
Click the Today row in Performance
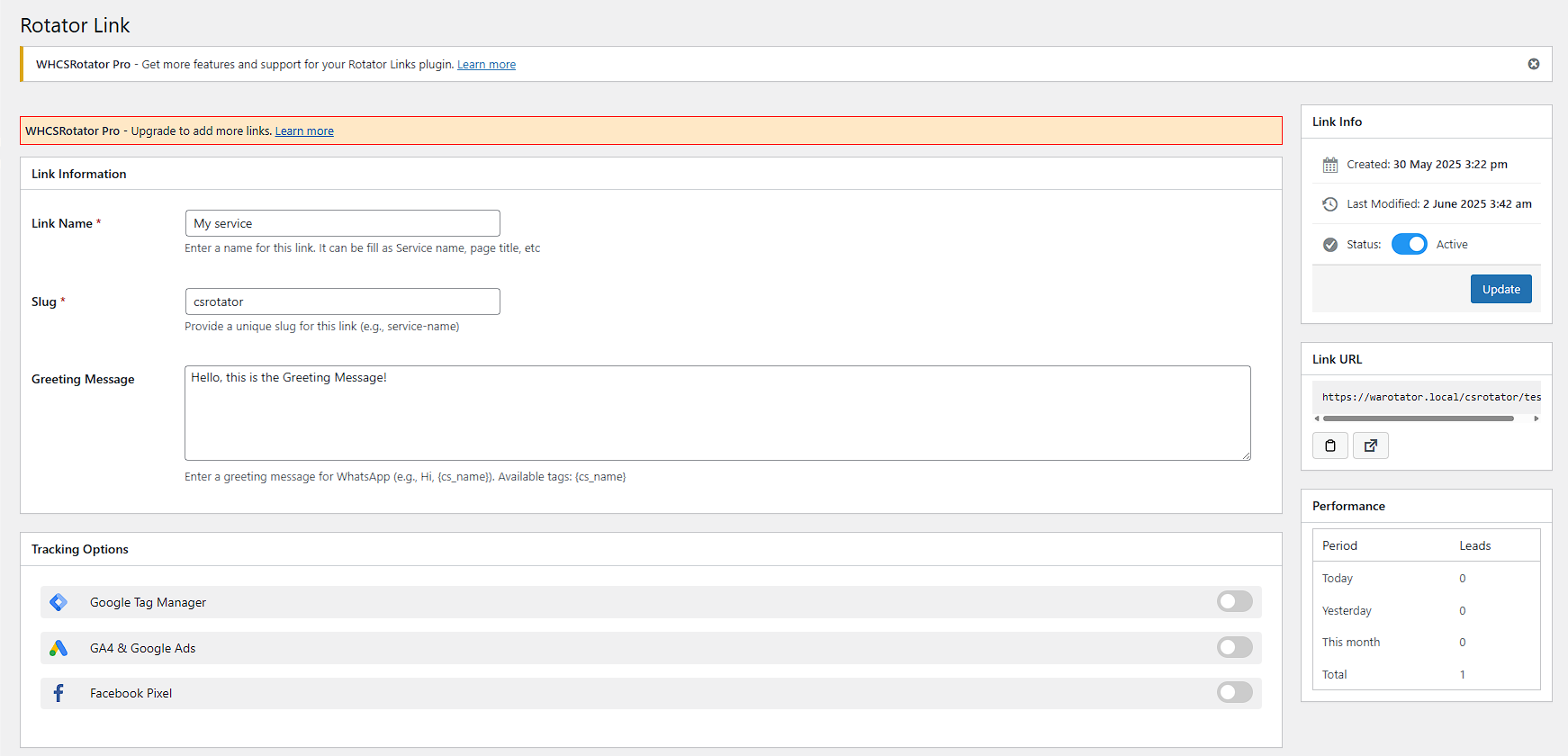(x=1427, y=578)
